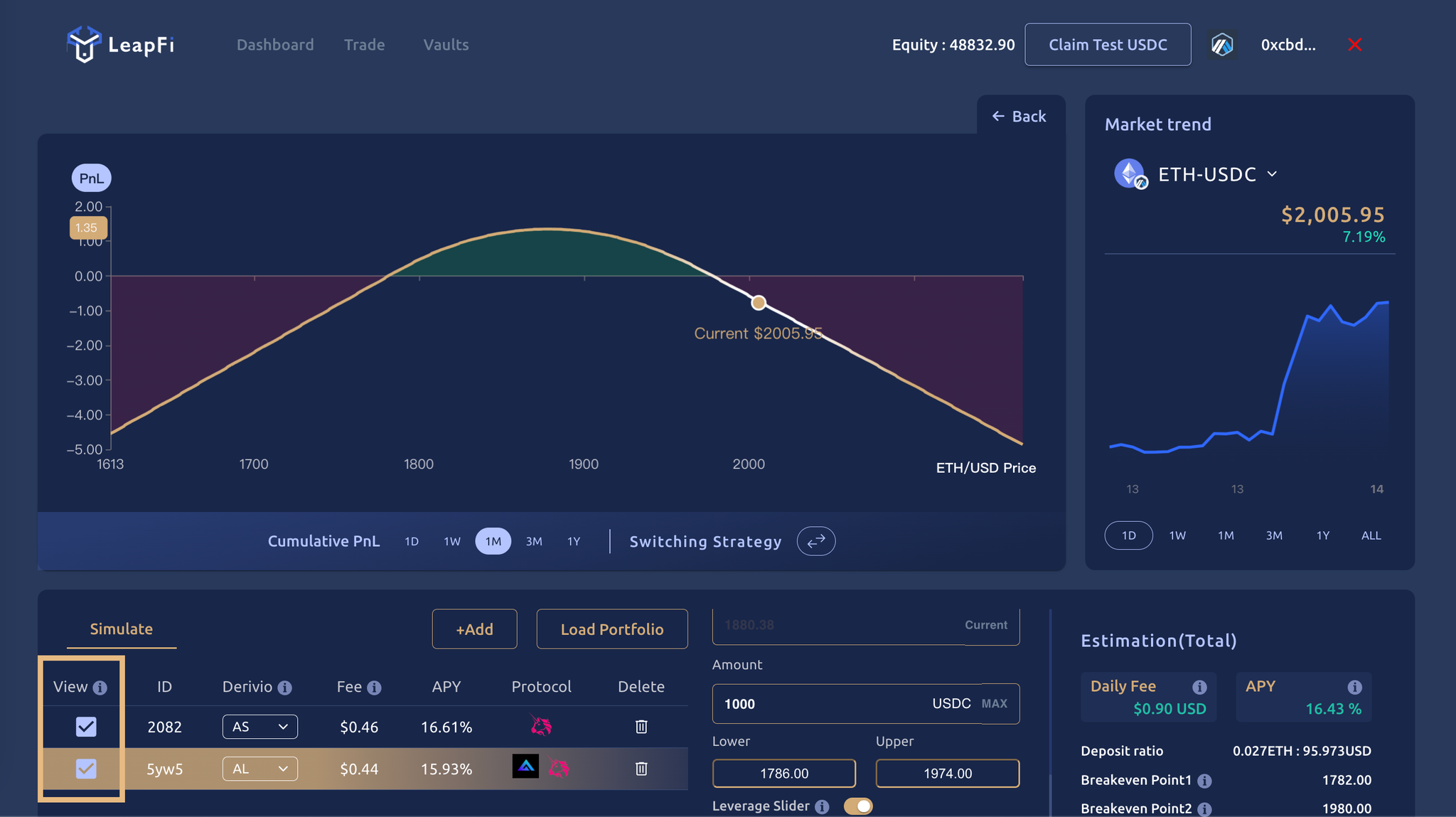Click the Current price field 1880.38
This screenshot has width=1456, height=817.
pyautogui.click(x=866, y=625)
